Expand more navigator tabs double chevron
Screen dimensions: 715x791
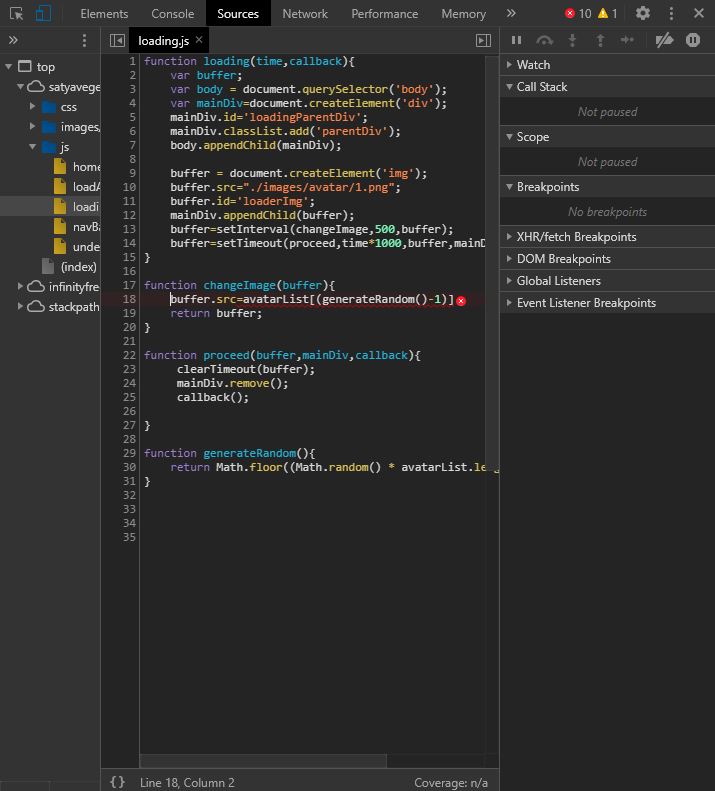(13, 40)
